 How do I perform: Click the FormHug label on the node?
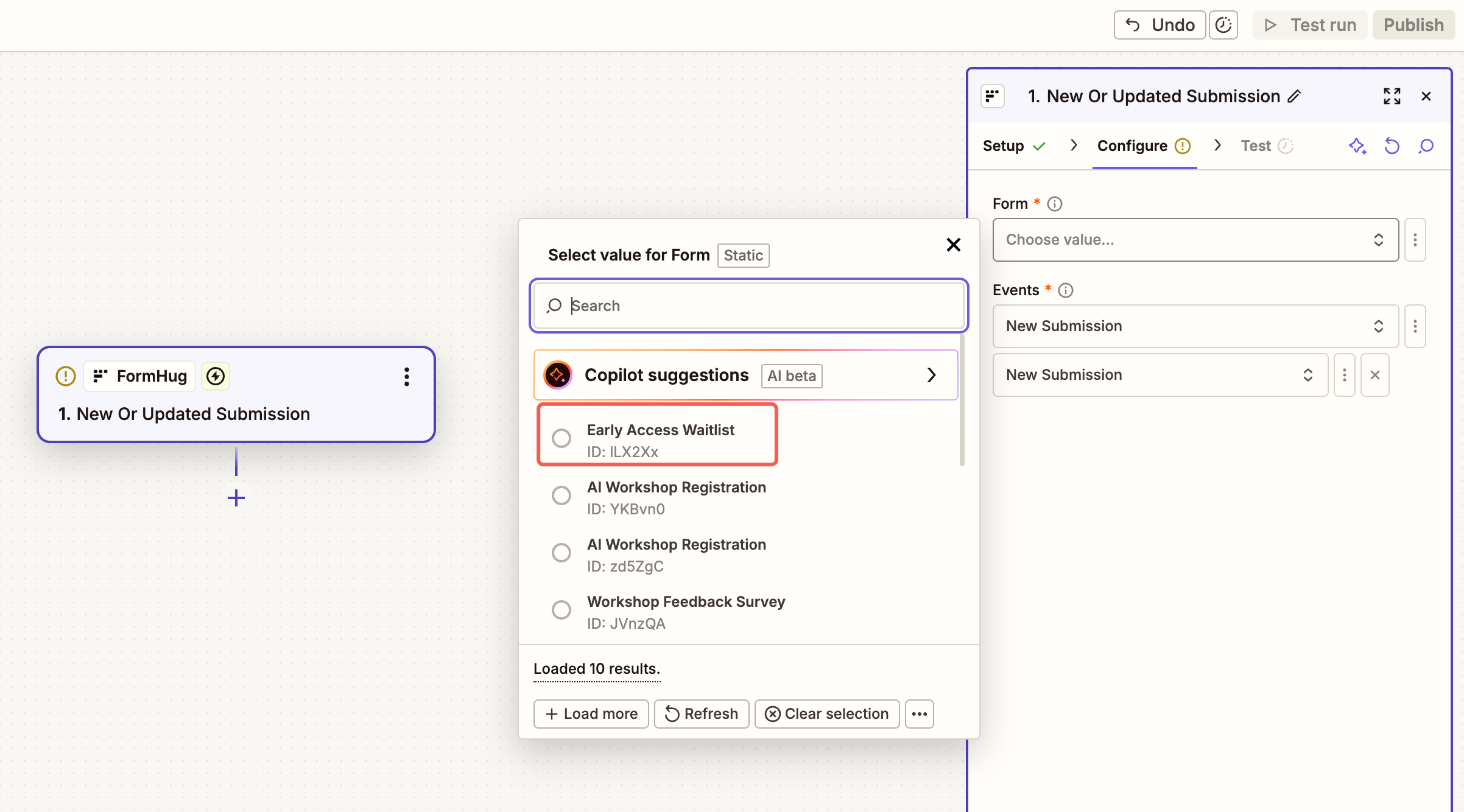coord(139,376)
